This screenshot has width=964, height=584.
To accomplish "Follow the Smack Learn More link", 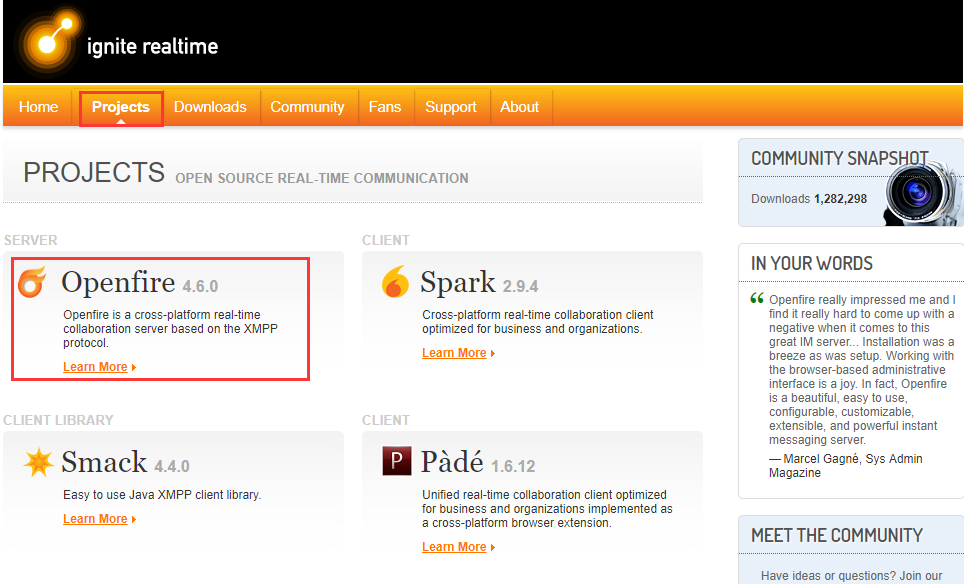I will 95,519.
